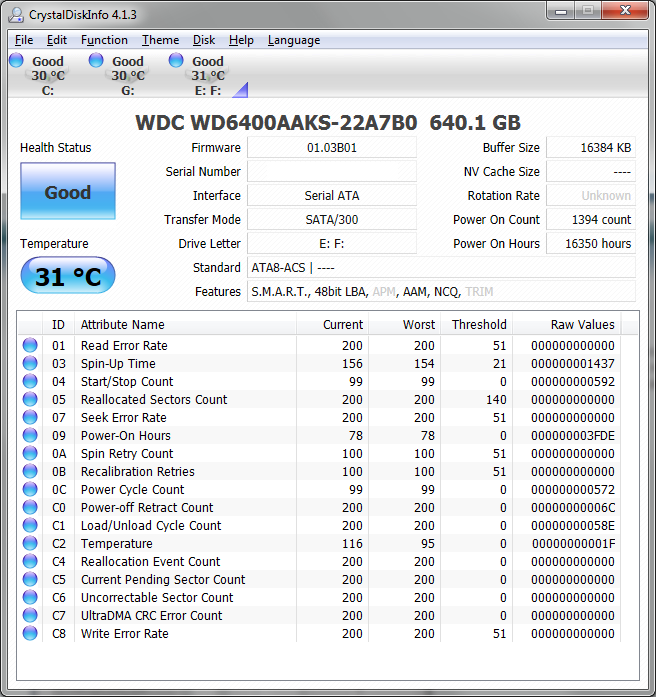This screenshot has width=656, height=697.
Task: Click status orb for Recalibration Retries
Action: 30,471
